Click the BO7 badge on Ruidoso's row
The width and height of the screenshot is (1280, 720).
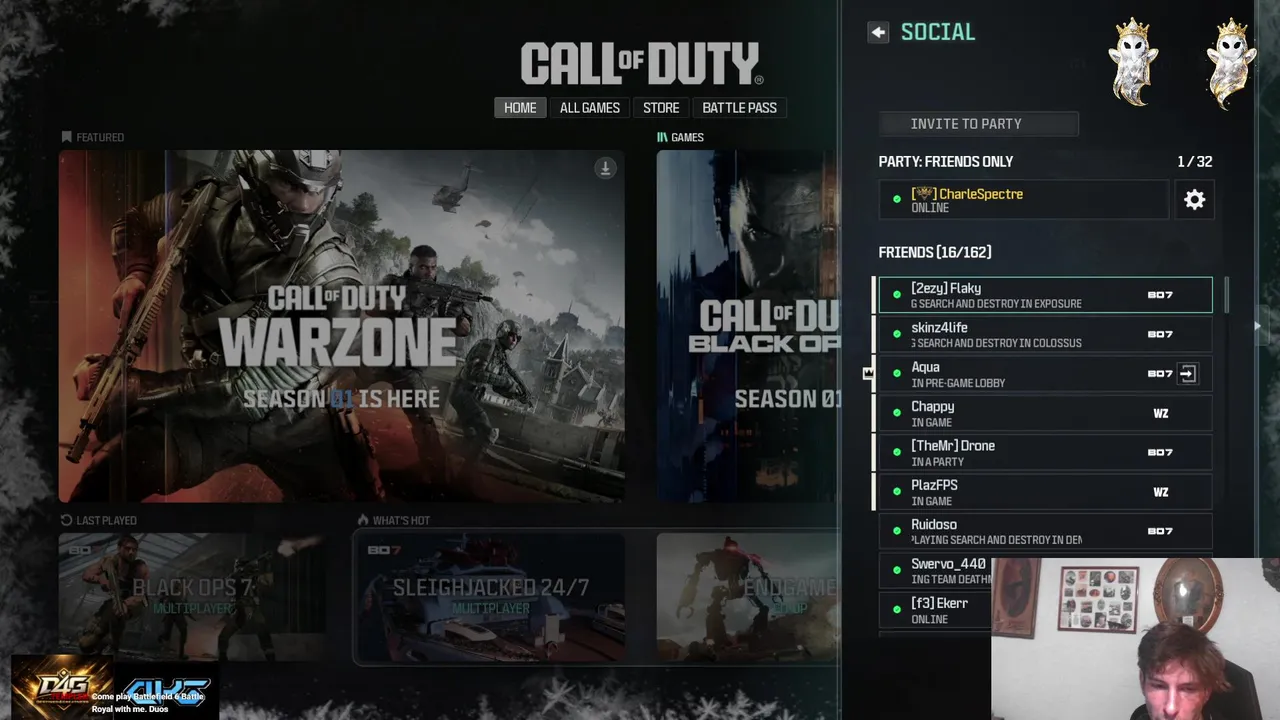pos(1160,531)
